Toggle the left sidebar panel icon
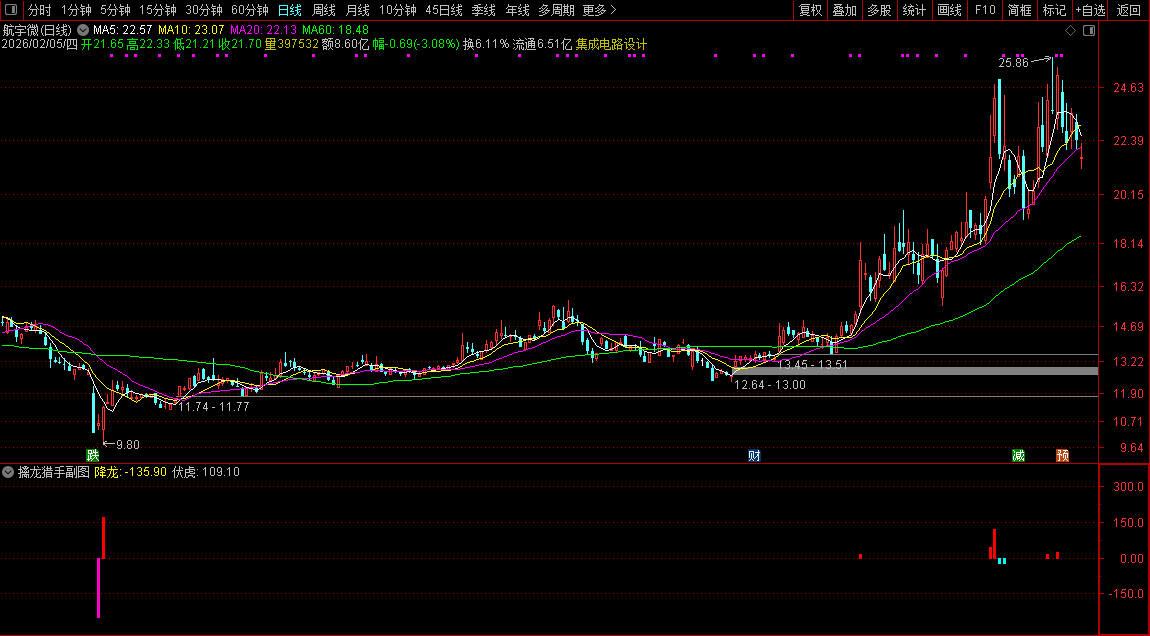This screenshot has width=1150, height=636. (11, 10)
